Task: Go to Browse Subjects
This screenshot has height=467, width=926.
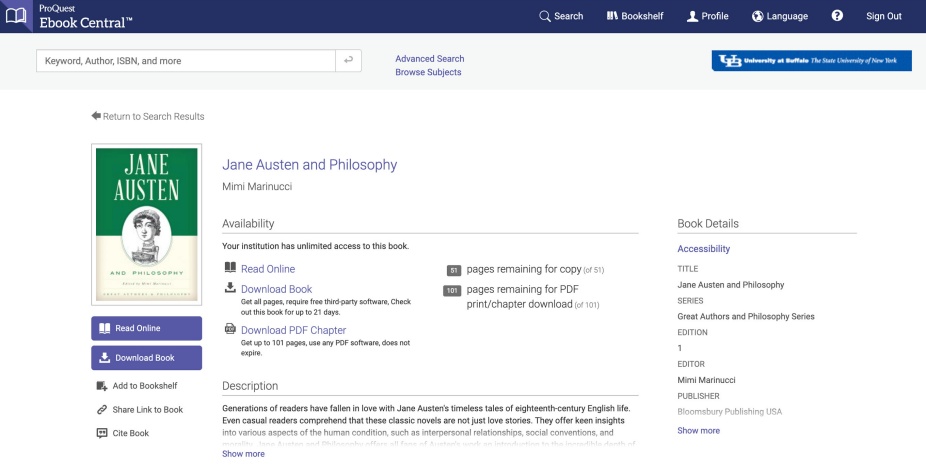Action: point(428,73)
